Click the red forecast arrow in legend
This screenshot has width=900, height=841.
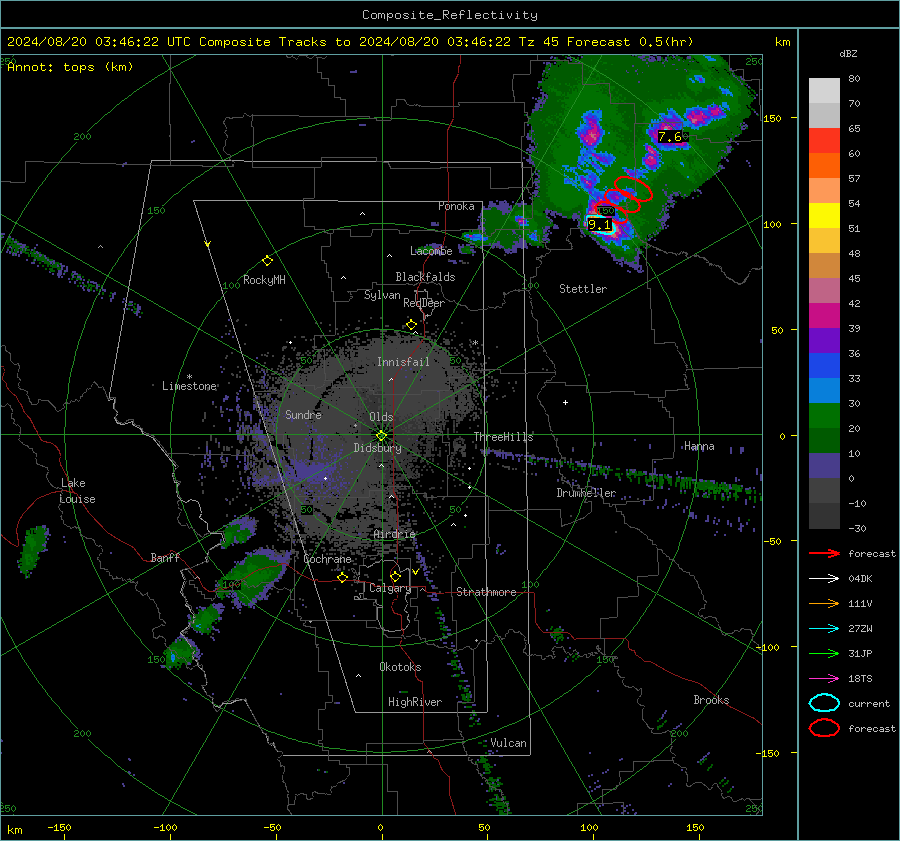pyautogui.click(x=824, y=553)
